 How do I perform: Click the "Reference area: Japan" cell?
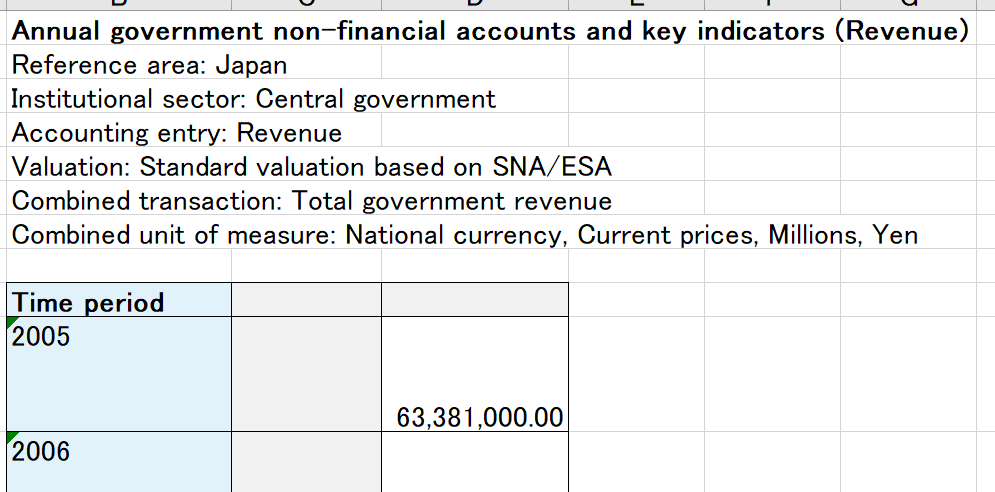(149, 66)
